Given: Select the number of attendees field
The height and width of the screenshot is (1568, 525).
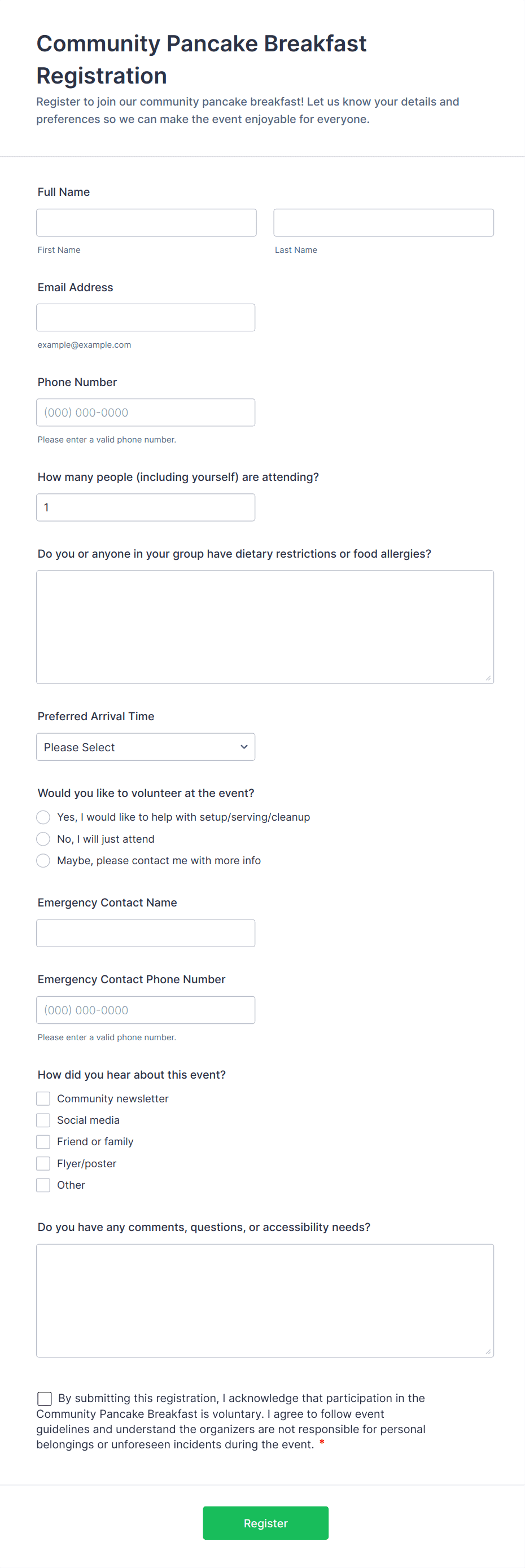Looking at the screenshot, I should pos(146,507).
